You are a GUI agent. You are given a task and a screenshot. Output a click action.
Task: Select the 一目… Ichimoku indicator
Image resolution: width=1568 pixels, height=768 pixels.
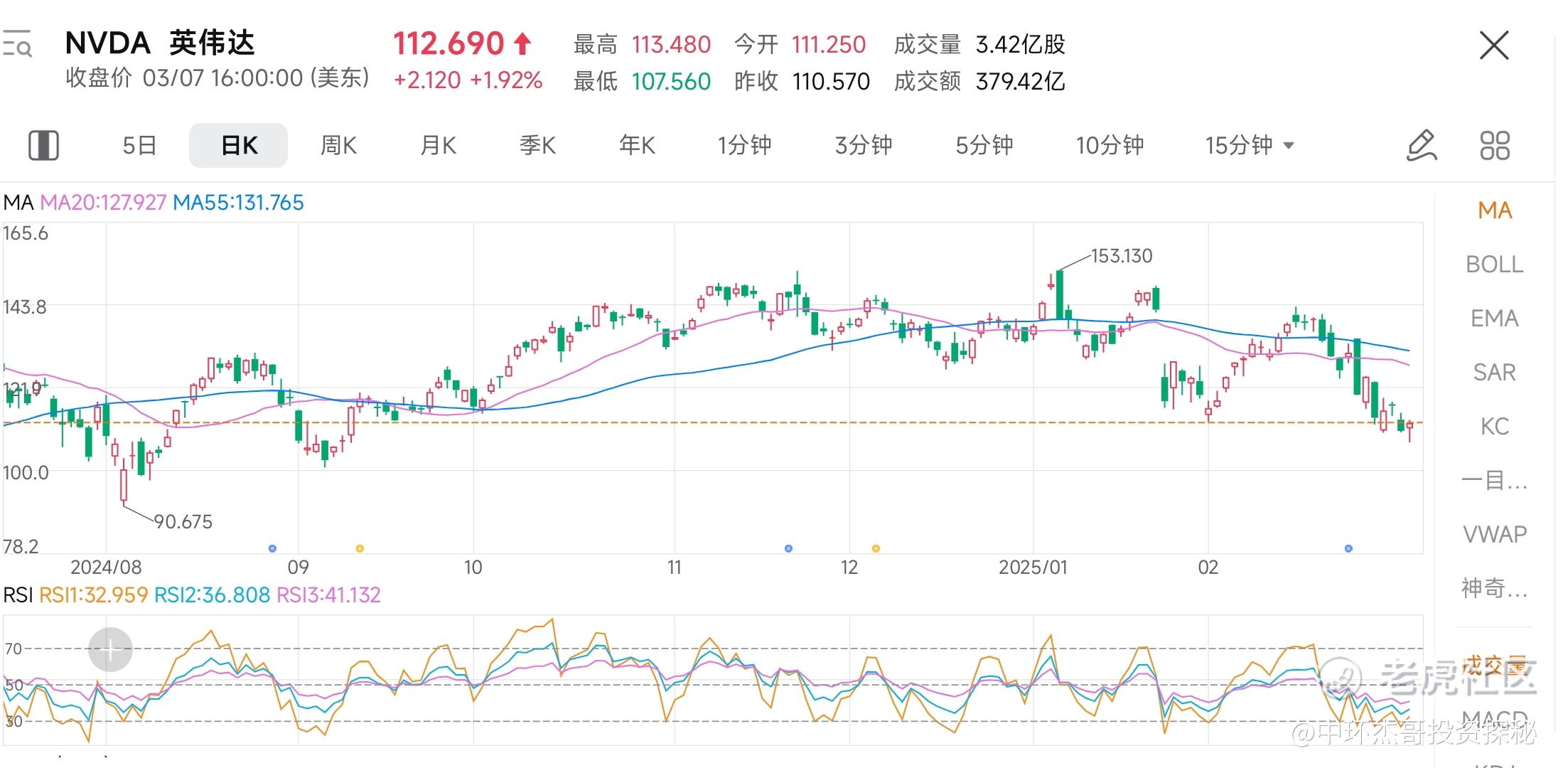coord(1495,481)
